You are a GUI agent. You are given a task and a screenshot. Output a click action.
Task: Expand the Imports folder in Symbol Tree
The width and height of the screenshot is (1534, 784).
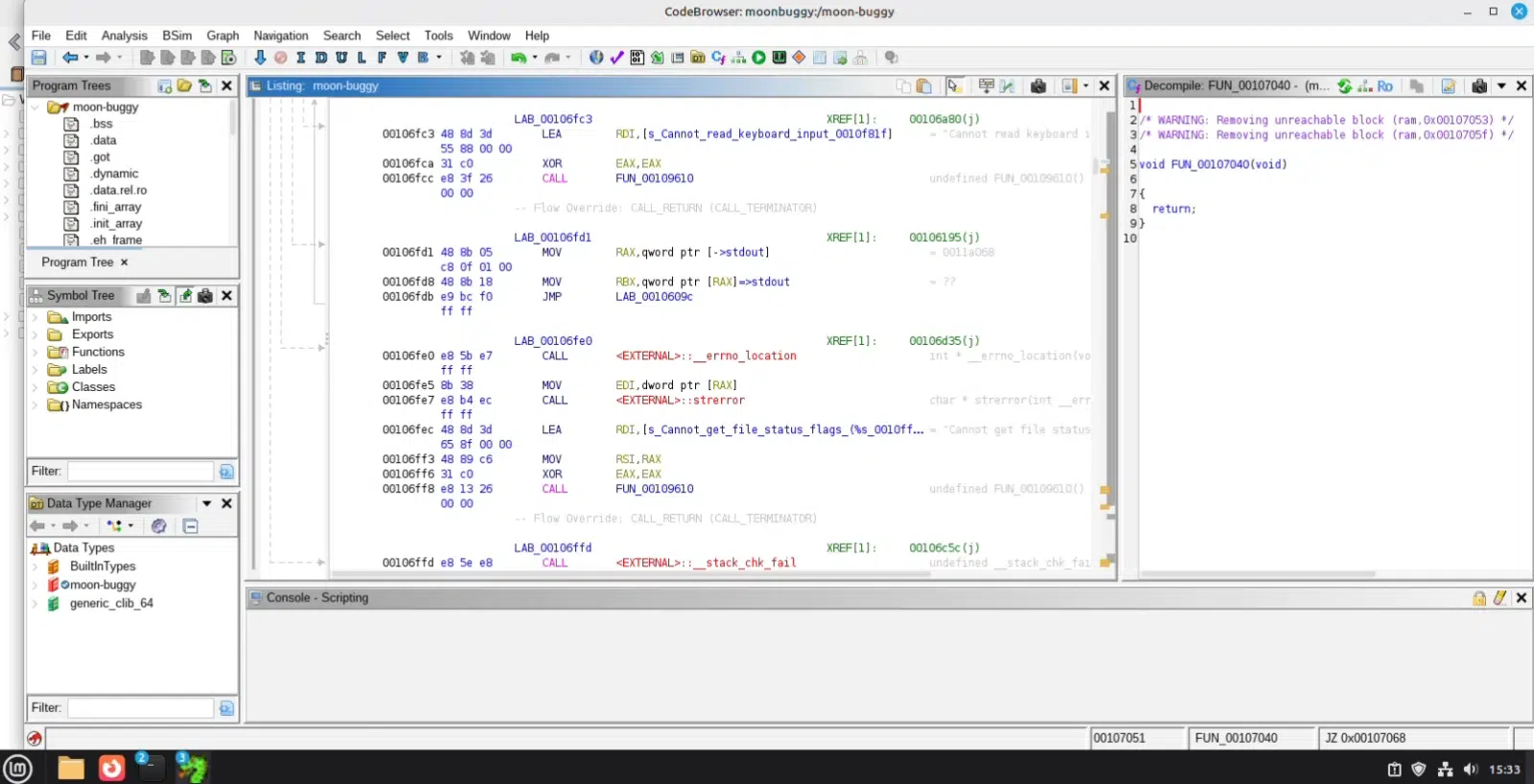35,317
